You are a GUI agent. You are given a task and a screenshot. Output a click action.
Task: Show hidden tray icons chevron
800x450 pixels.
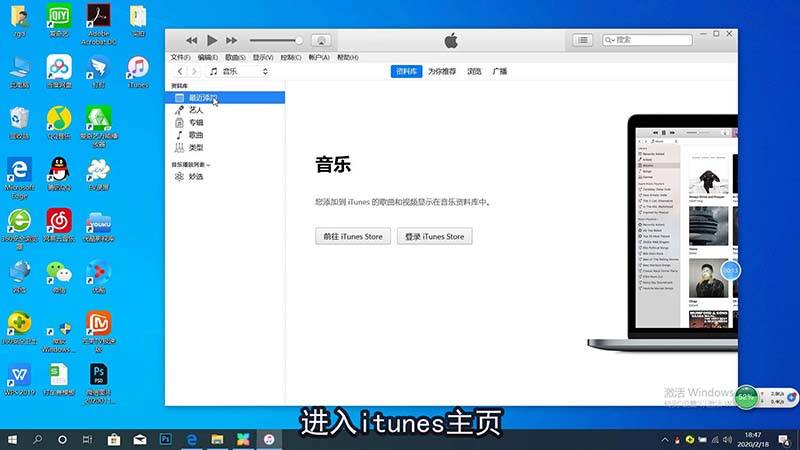pyautogui.click(x=664, y=440)
